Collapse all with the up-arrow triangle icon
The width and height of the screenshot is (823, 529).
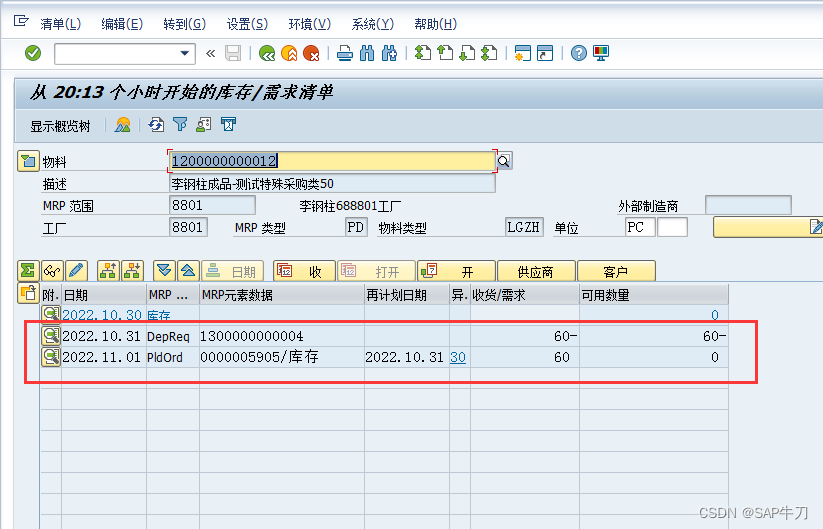click(188, 271)
